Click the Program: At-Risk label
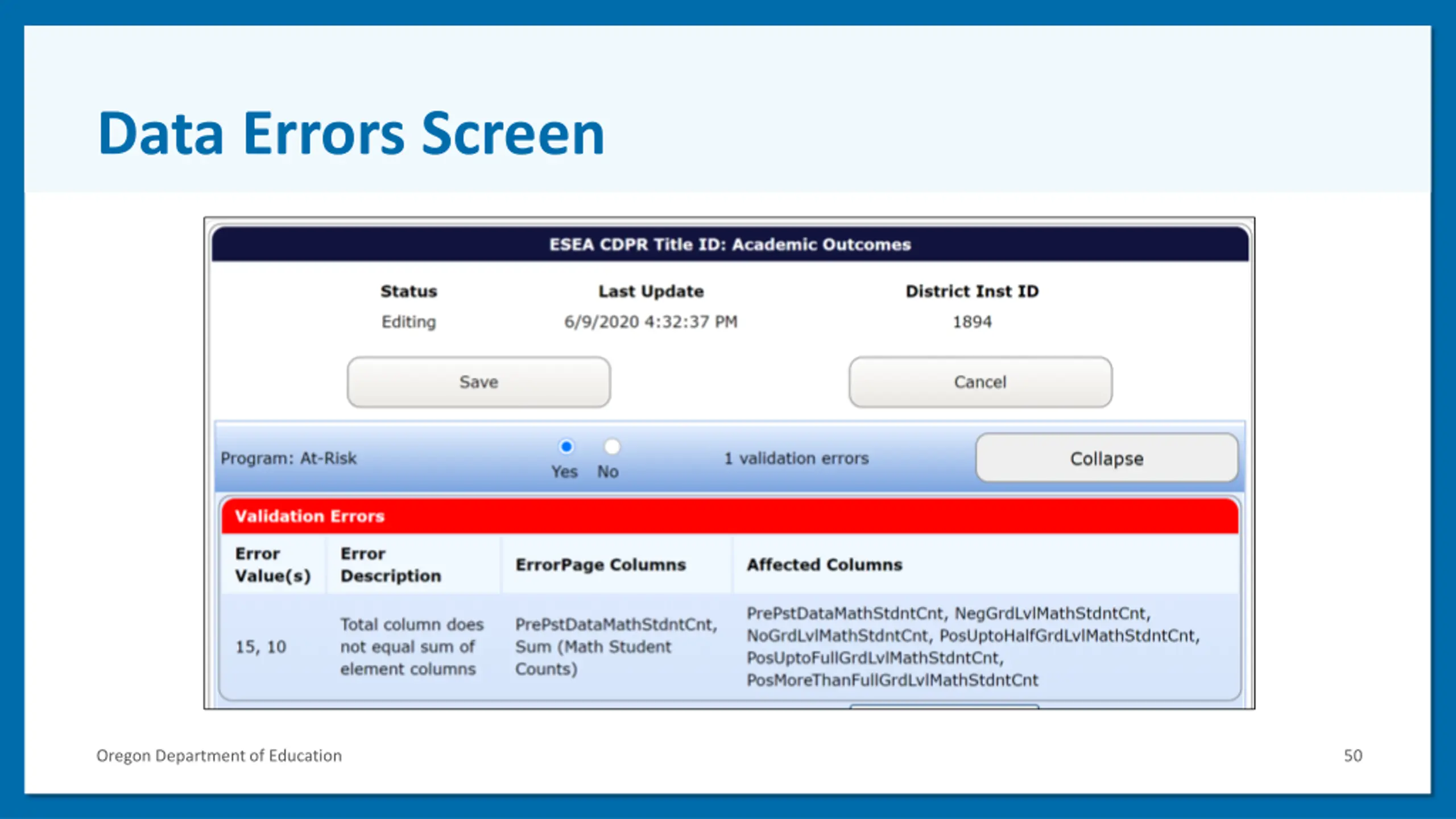This screenshot has width=1456, height=819. [288, 458]
